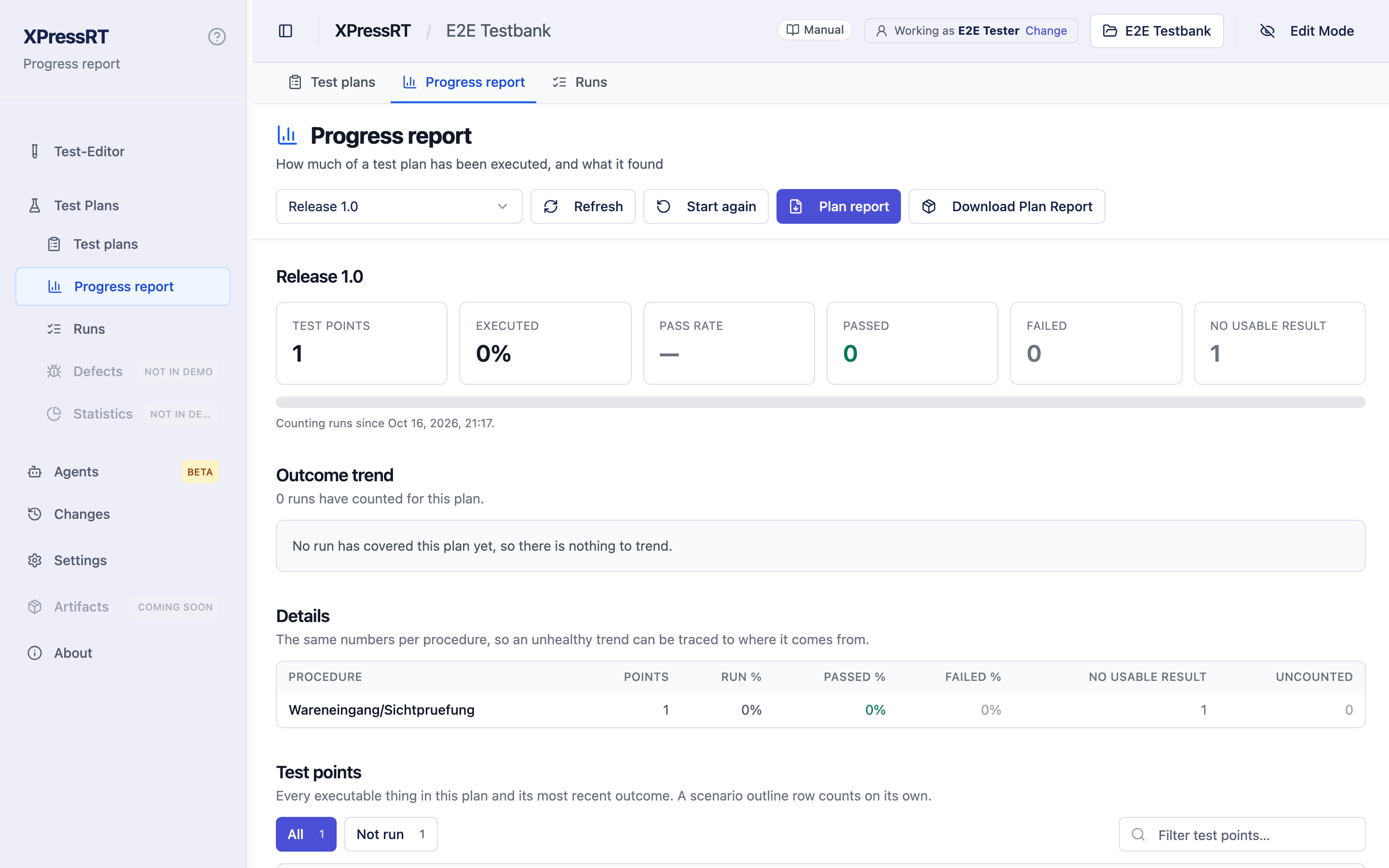Click the Download Plan Report button
The image size is (1389, 868).
[1007, 207]
